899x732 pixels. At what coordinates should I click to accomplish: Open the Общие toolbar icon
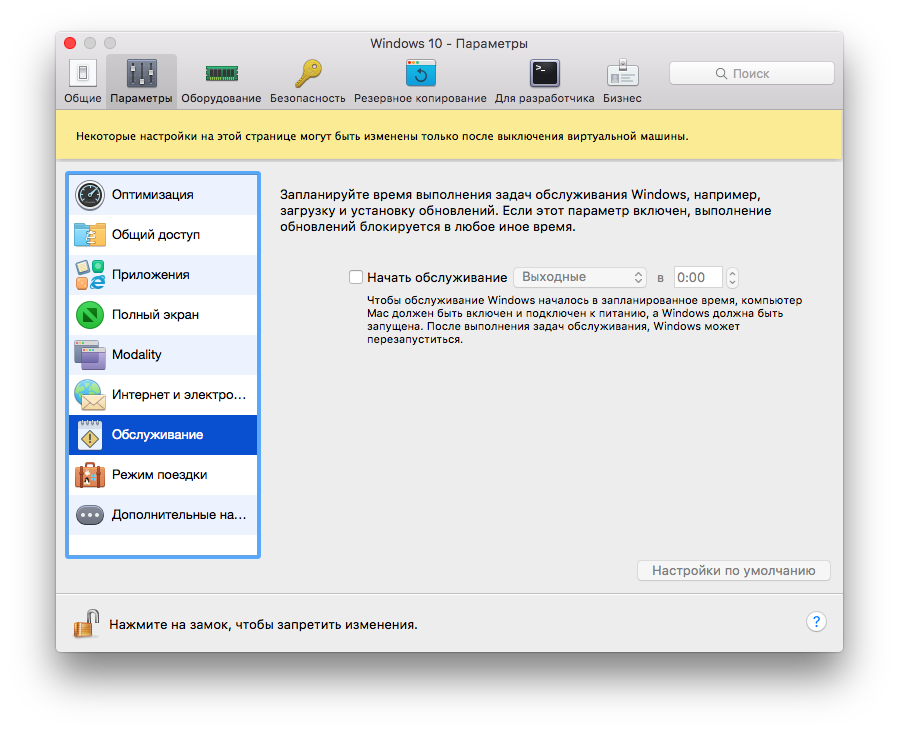tap(82, 74)
